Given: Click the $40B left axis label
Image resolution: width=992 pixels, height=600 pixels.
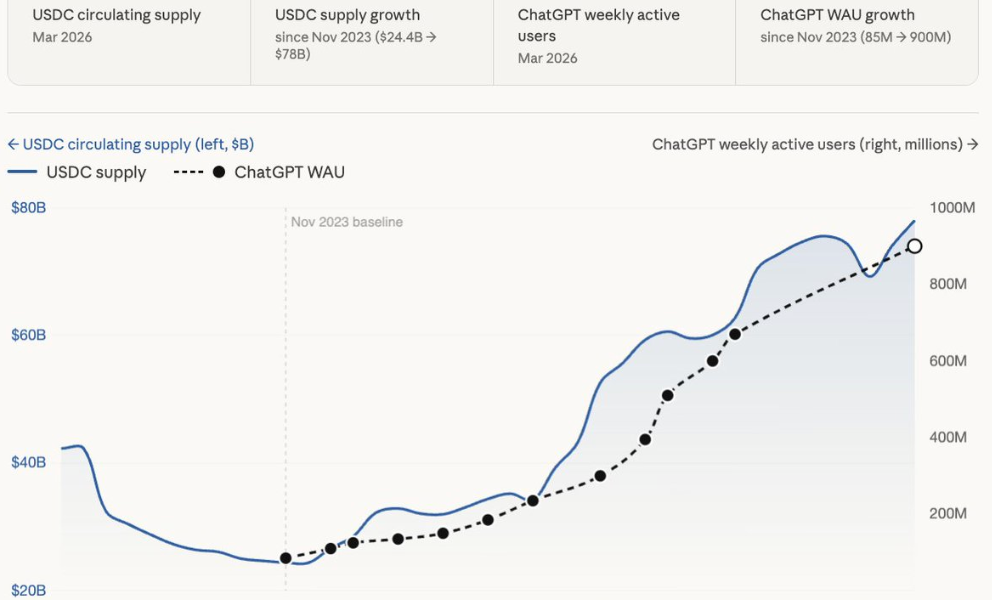Looking at the screenshot, I should click(28, 463).
